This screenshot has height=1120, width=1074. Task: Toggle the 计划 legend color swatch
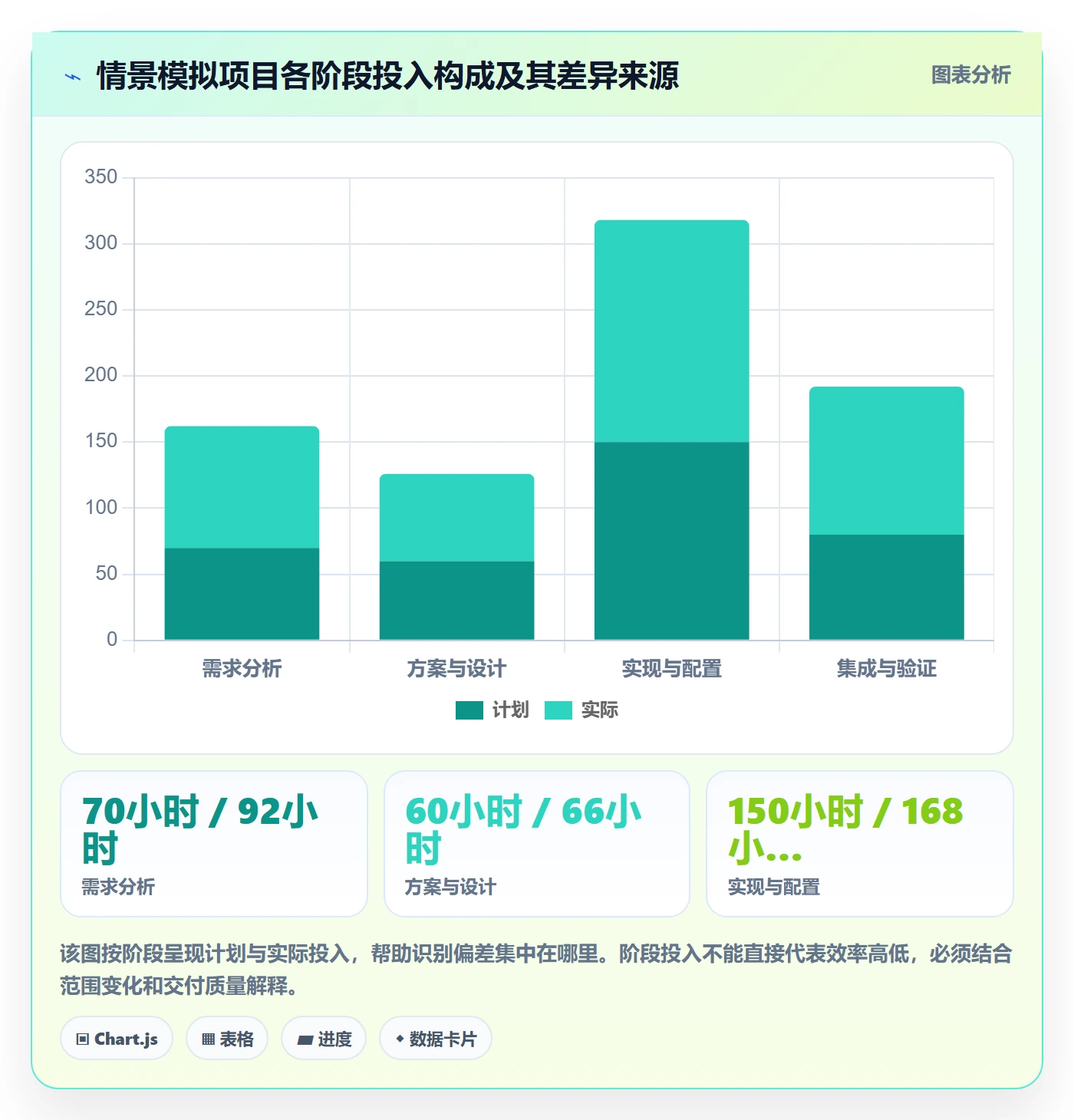tap(469, 710)
